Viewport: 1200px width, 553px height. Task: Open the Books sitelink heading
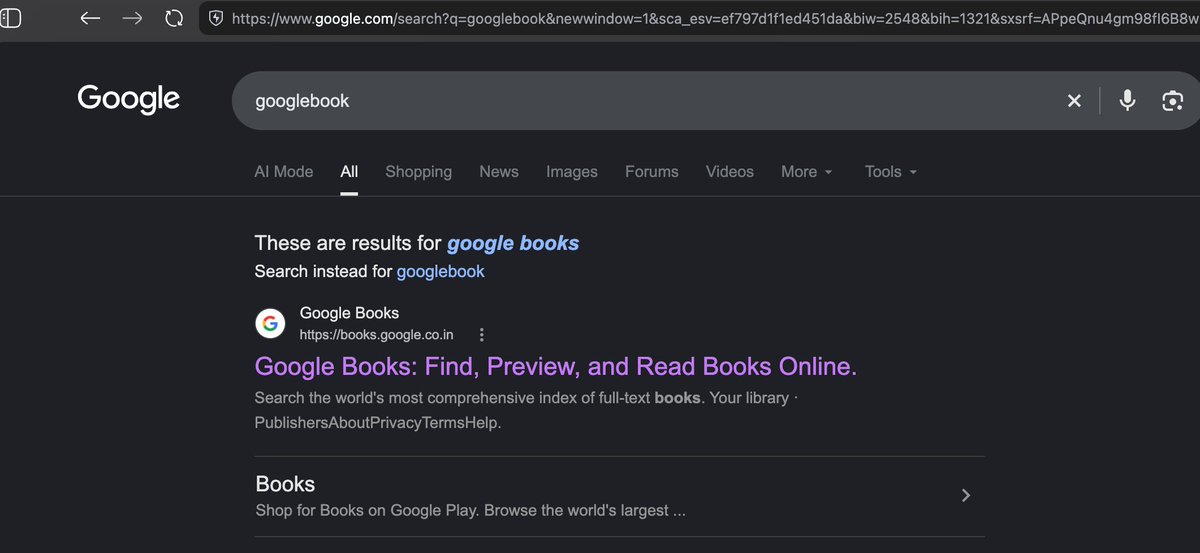[285, 484]
